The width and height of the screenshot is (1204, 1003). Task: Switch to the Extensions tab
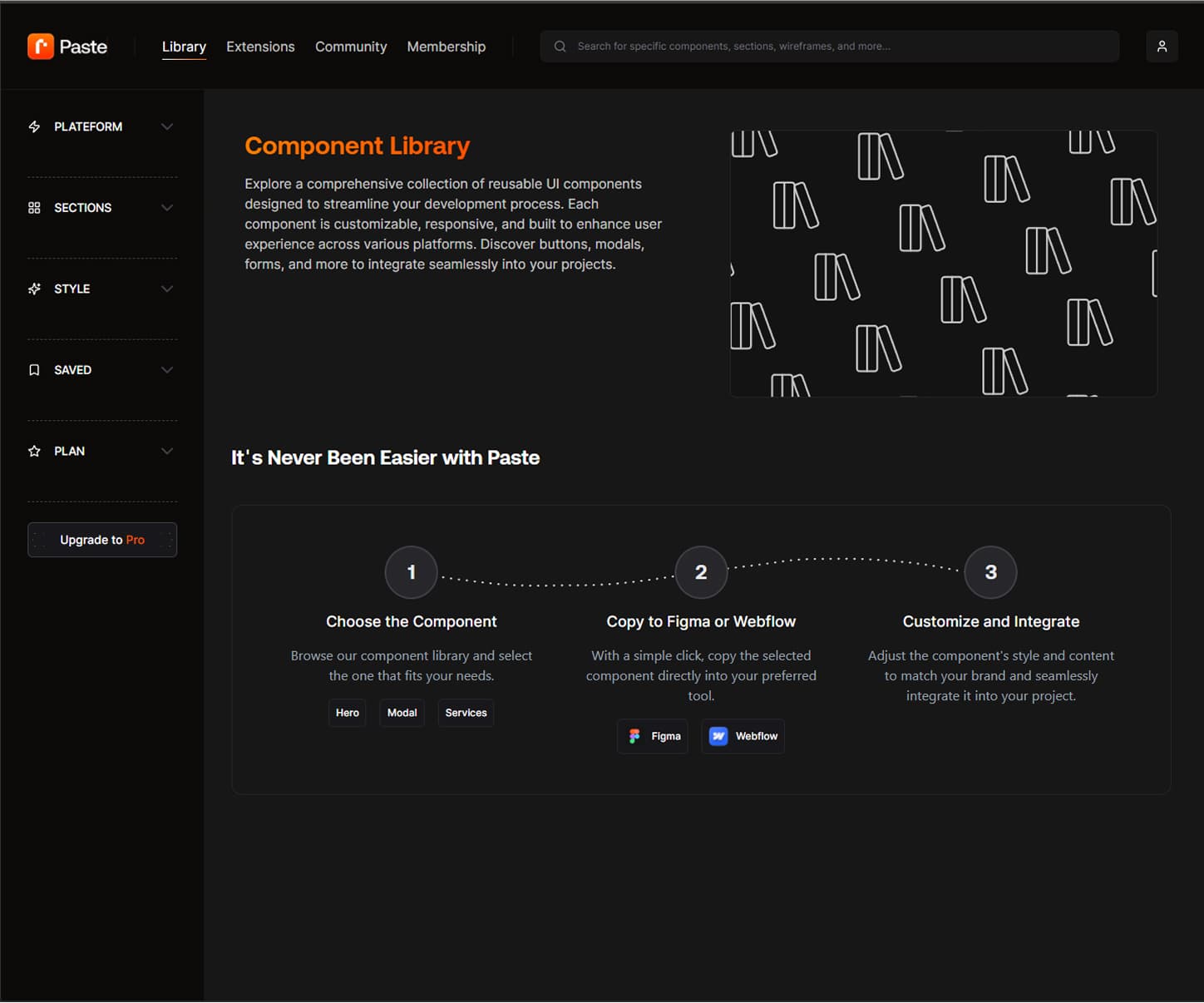(260, 47)
